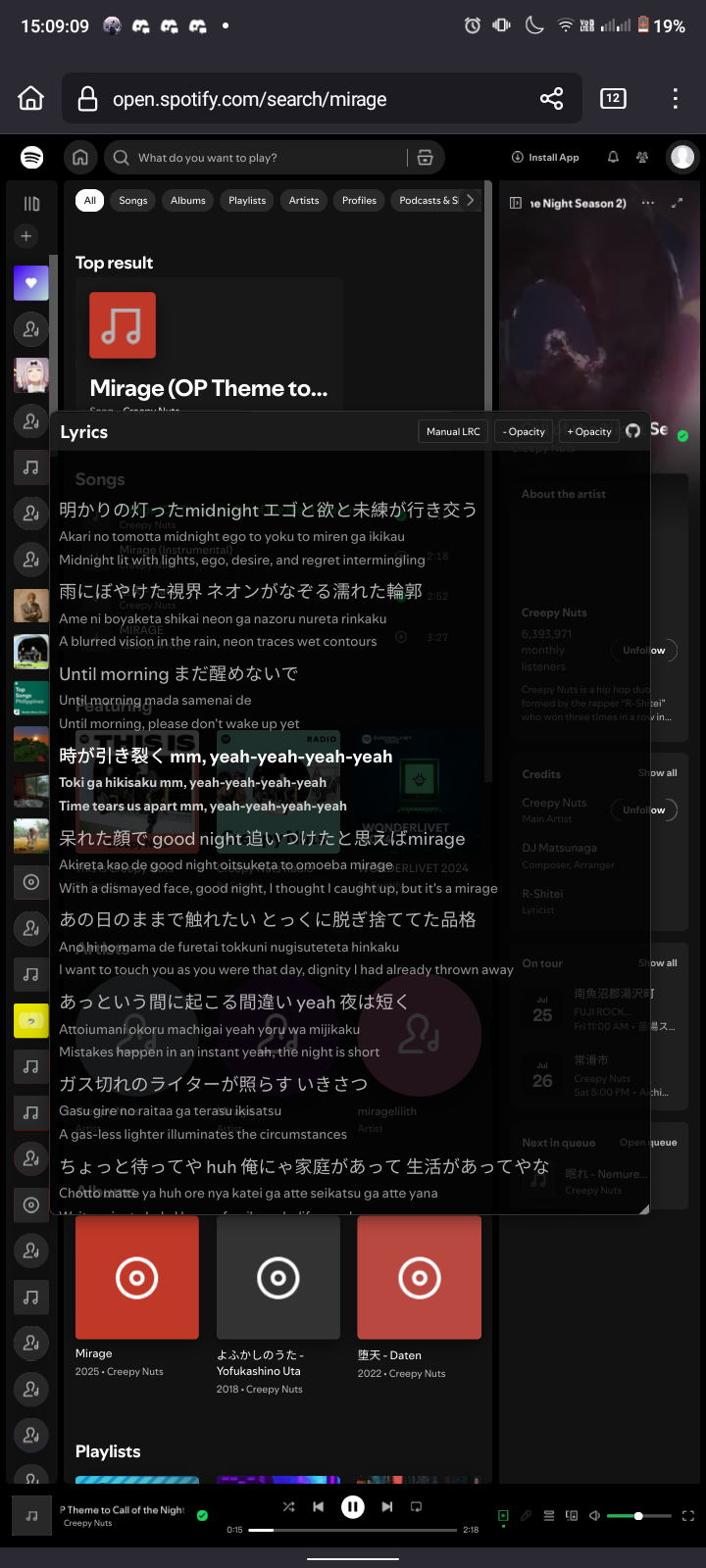Open the Jul 26 tour date

(598, 1076)
